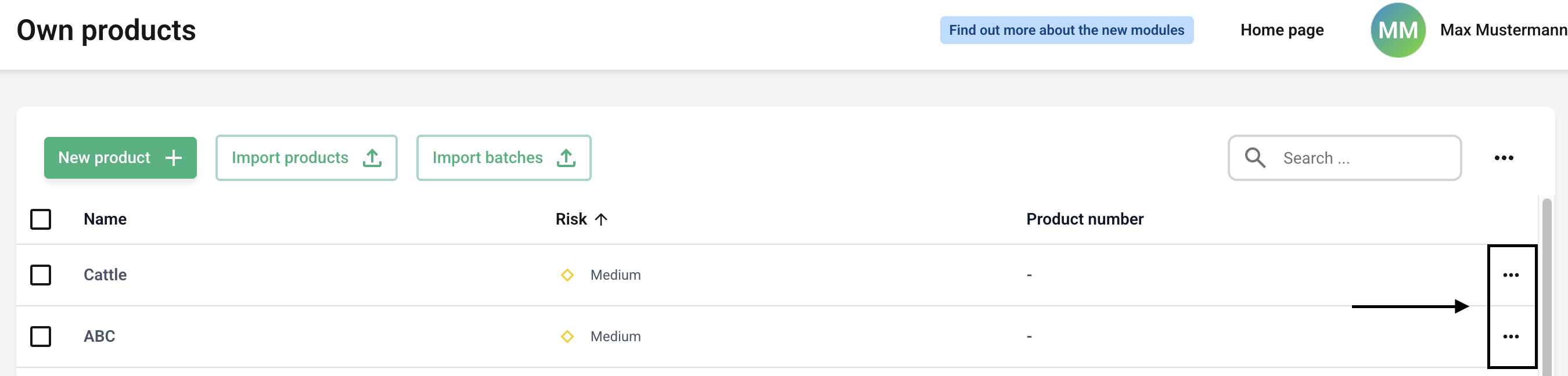The image size is (1568, 376).
Task: Check the ABC row checkbox
Action: coord(41,337)
